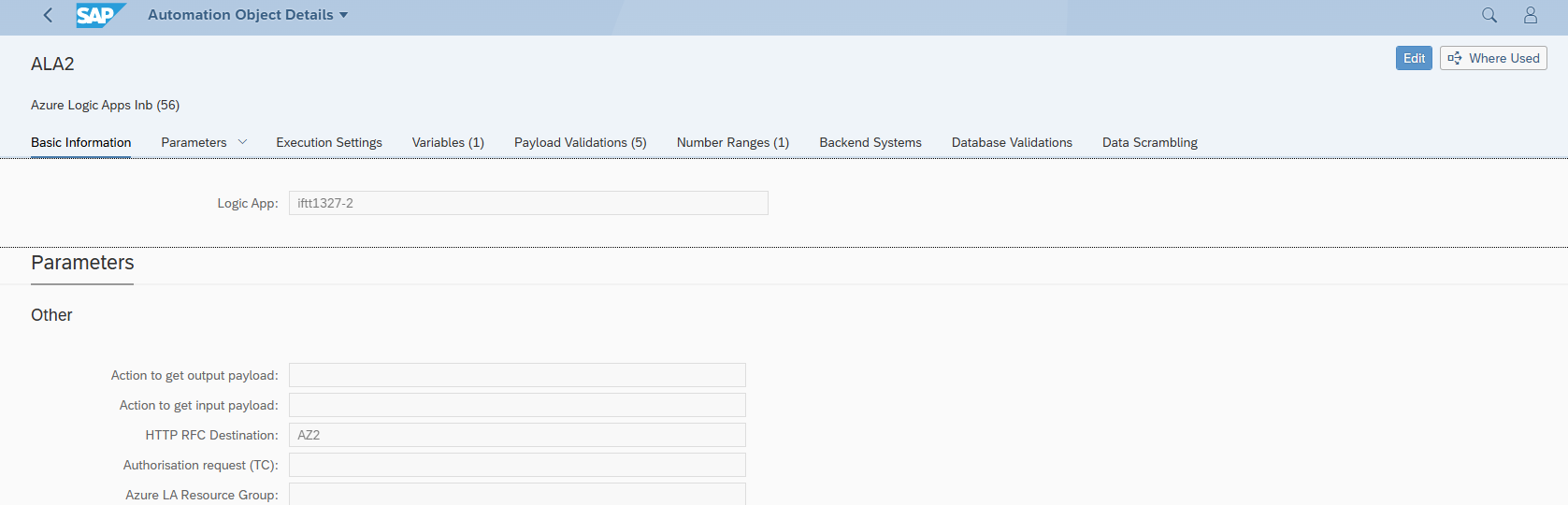This screenshot has width=1568, height=505.
Task: Click Action to get output payload field
Action: (x=517, y=375)
